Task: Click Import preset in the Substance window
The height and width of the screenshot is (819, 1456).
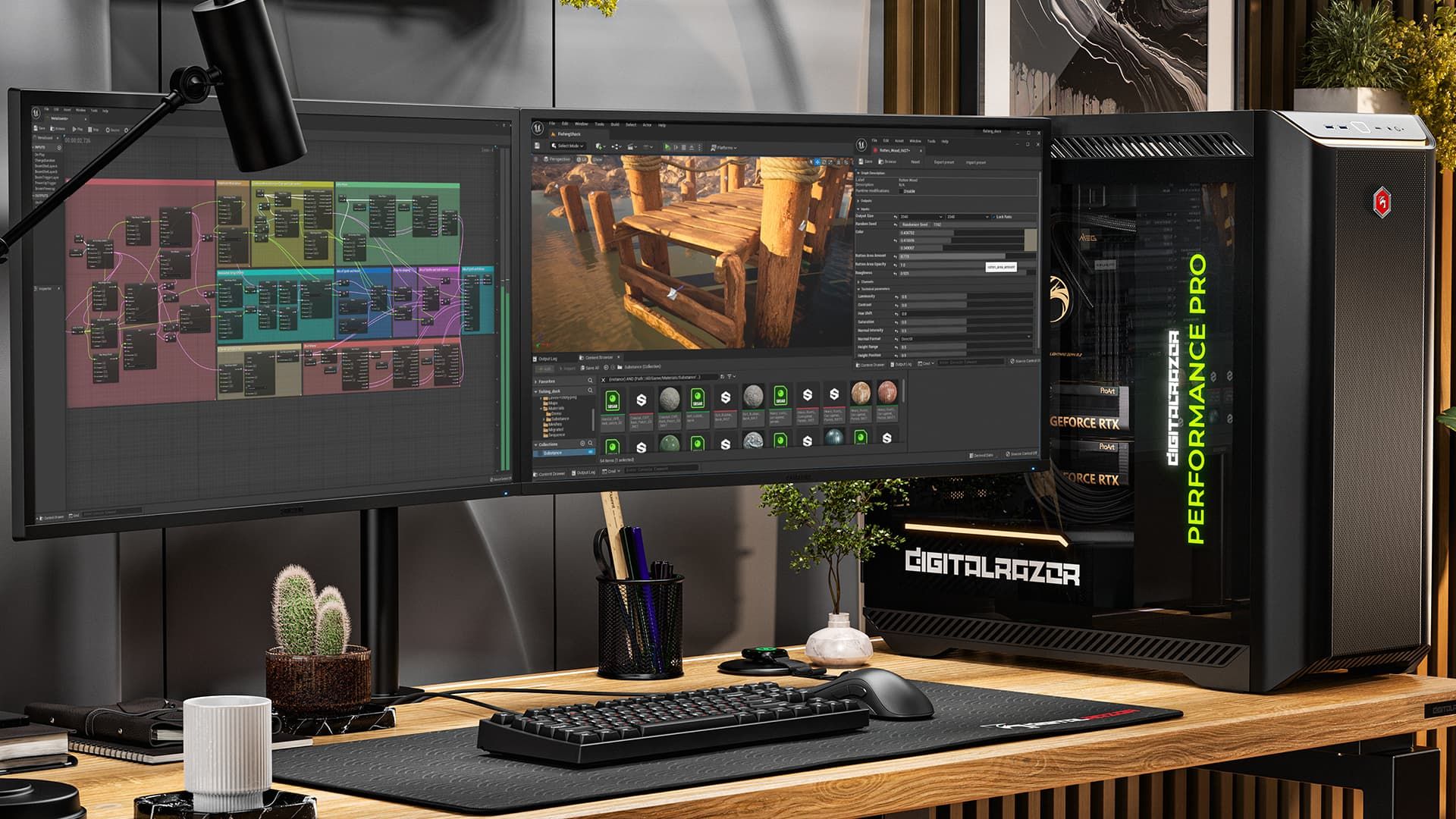Action: coord(976,162)
